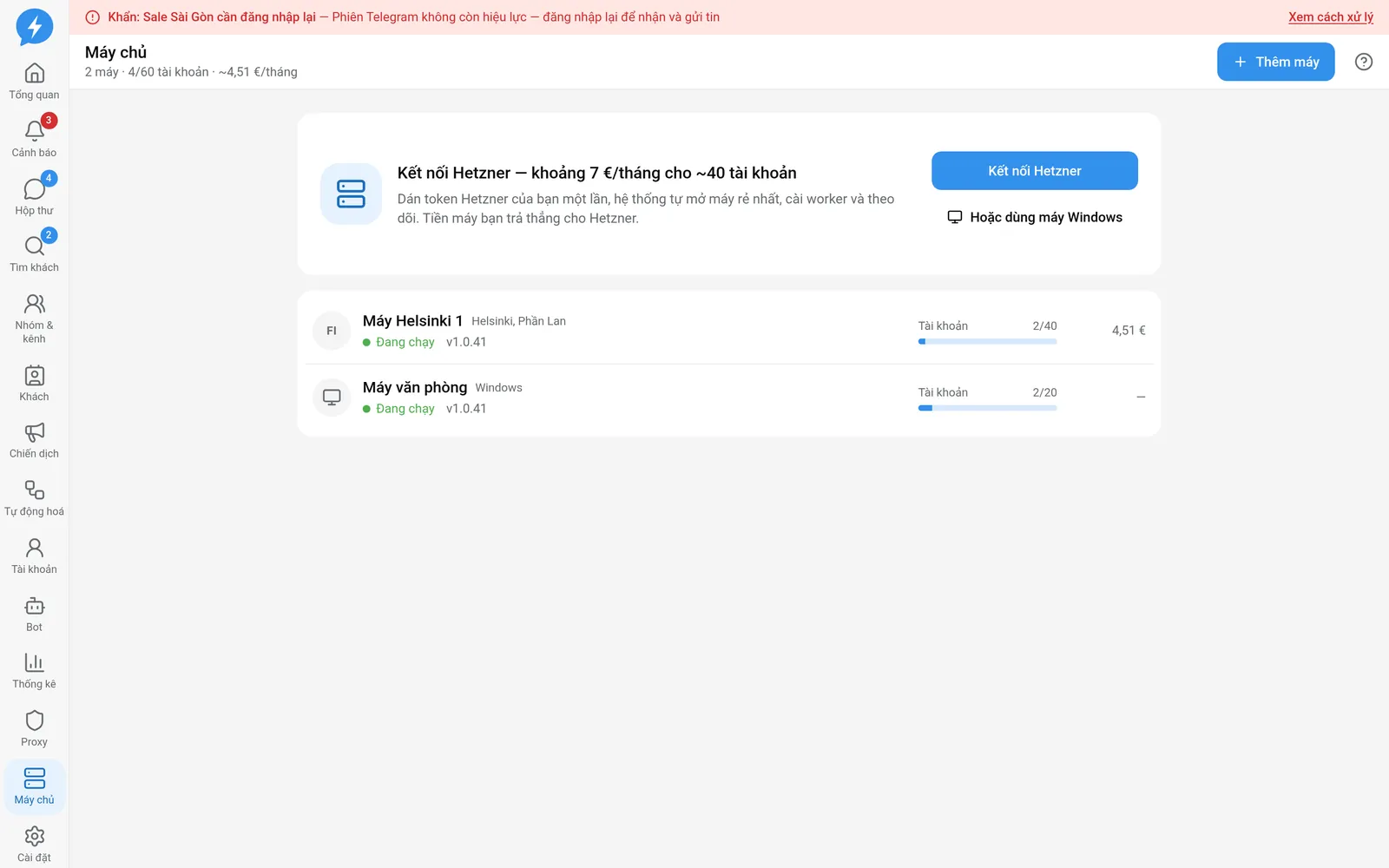Image resolution: width=1389 pixels, height=868 pixels.
Task: Open Thống kê chart icon
Action: pos(34,663)
